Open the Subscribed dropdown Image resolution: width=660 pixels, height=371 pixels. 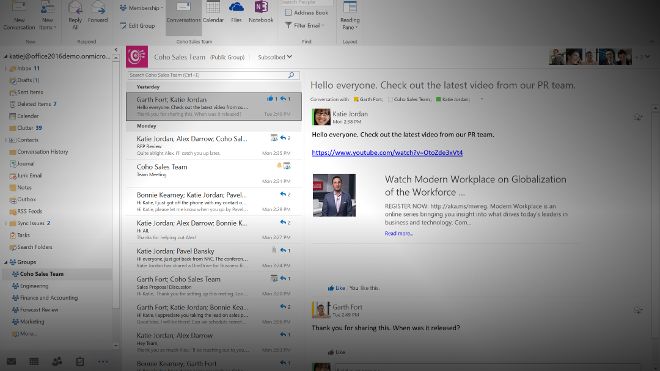pyautogui.click(x=275, y=57)
